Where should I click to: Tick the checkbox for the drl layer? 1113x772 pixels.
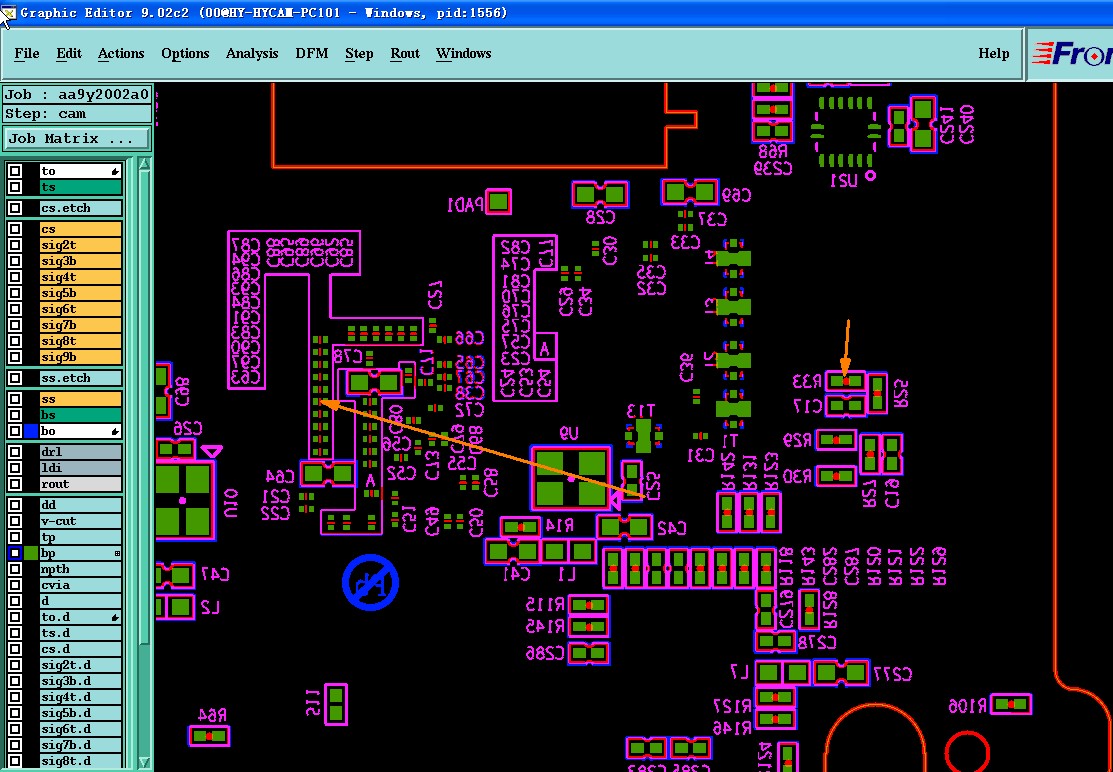(14, 452)
